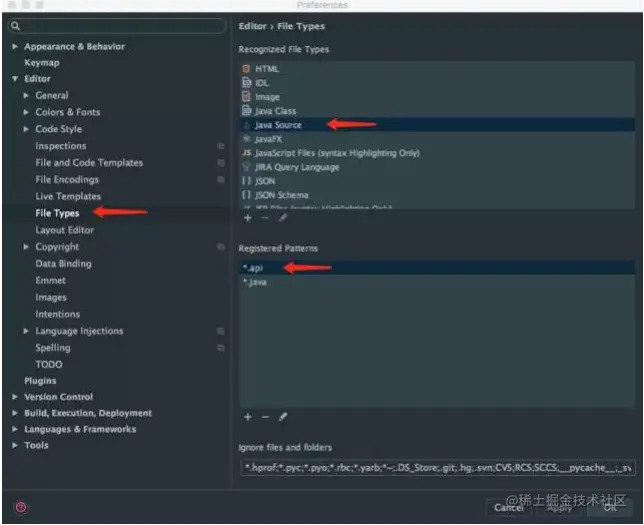Open File and Code Templates
The image size is (644, 525).
coord(89,163)
